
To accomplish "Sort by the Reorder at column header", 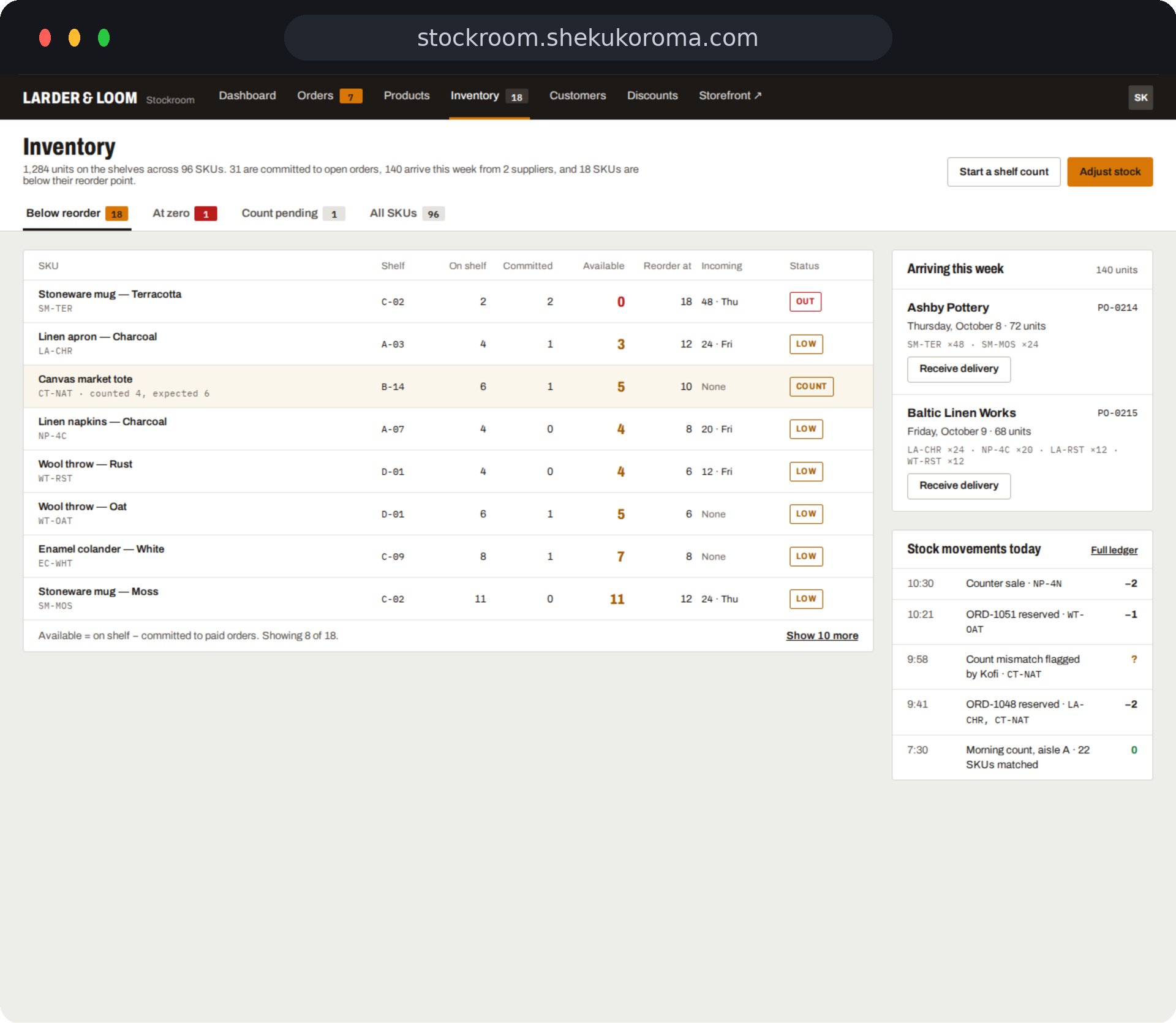I will click(x=667, y=266).
